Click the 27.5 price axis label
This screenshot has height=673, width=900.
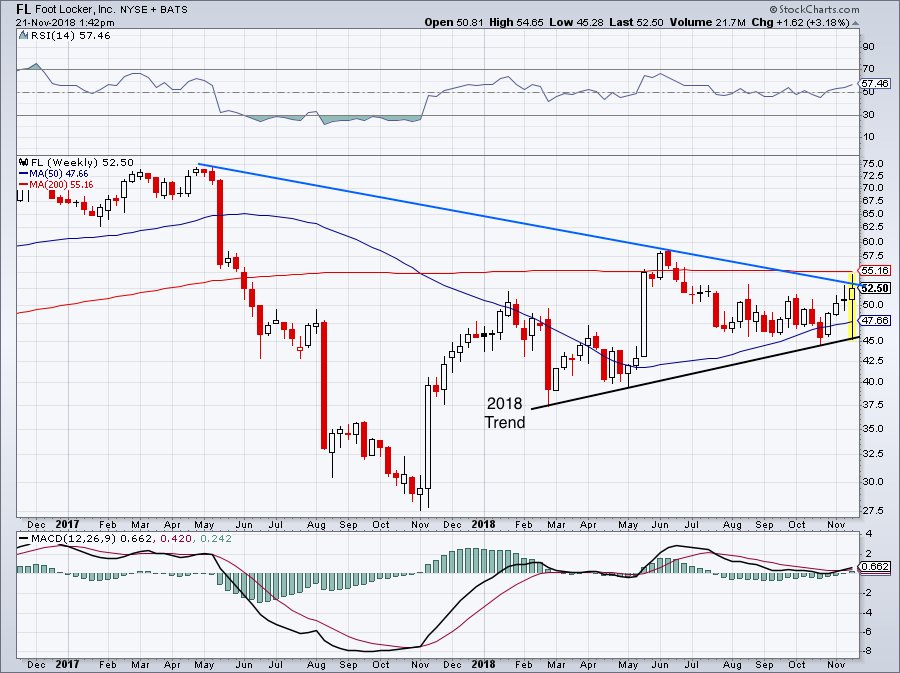coord(872,511)
